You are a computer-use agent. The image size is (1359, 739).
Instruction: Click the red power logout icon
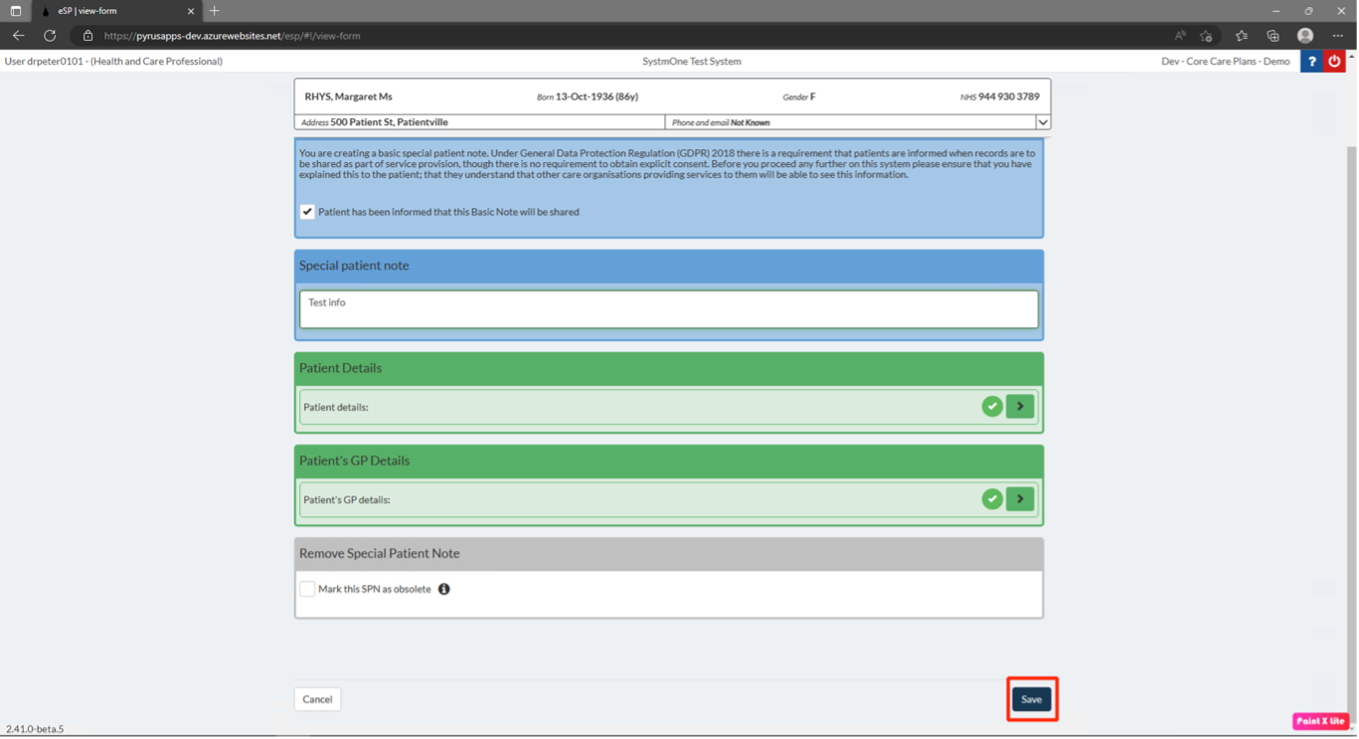[x=1334, y=61]
